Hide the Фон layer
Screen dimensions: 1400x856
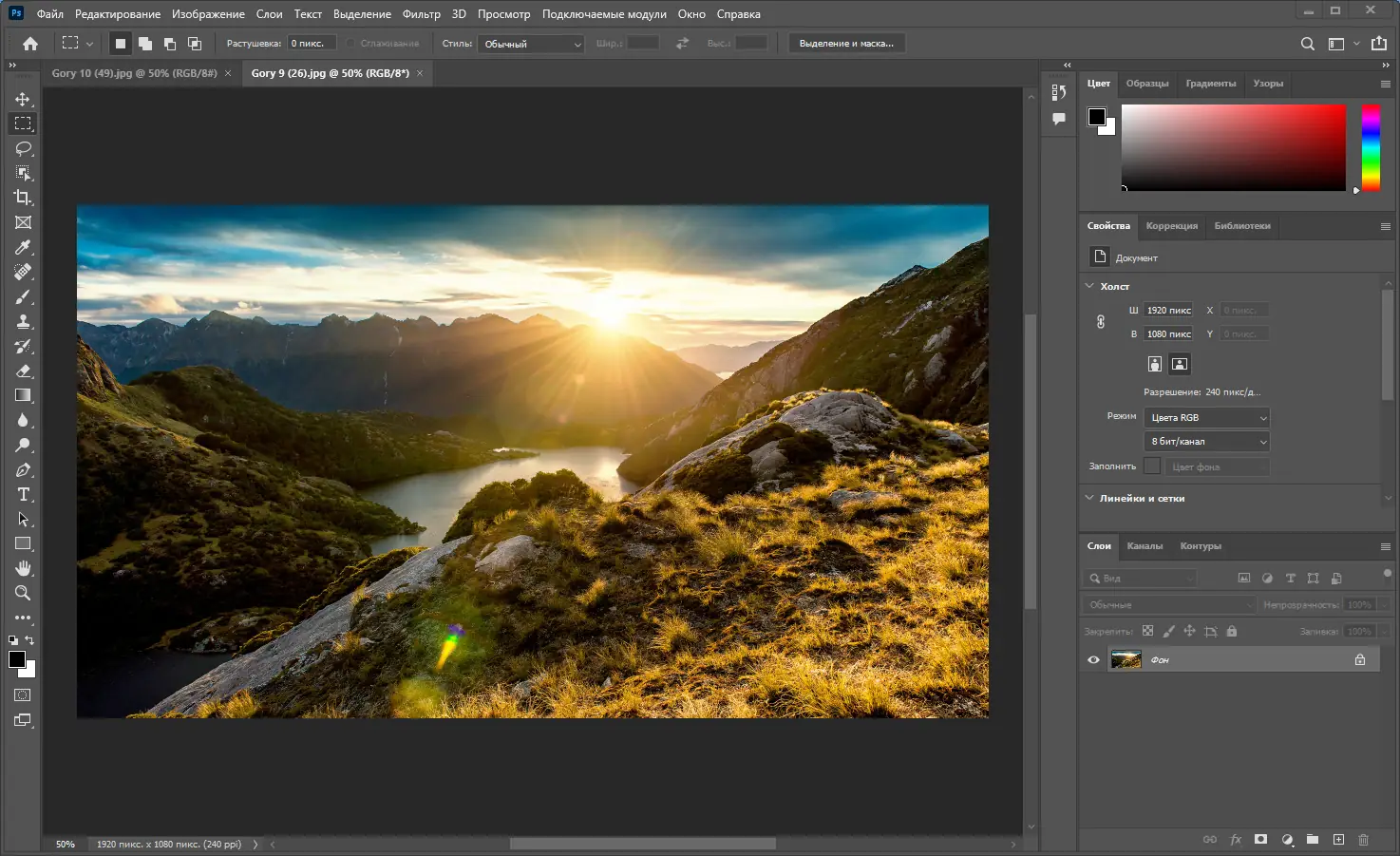pyautogui.click(x=1093, y=659)
